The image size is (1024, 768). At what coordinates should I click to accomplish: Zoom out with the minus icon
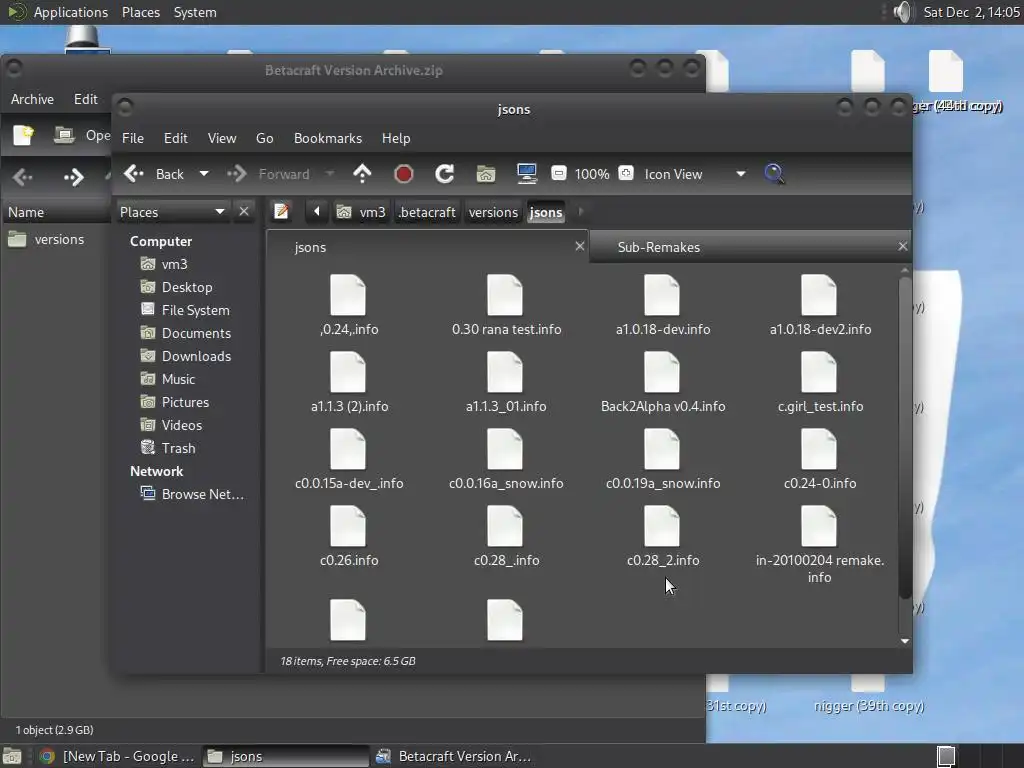click(x=558, y=173)
